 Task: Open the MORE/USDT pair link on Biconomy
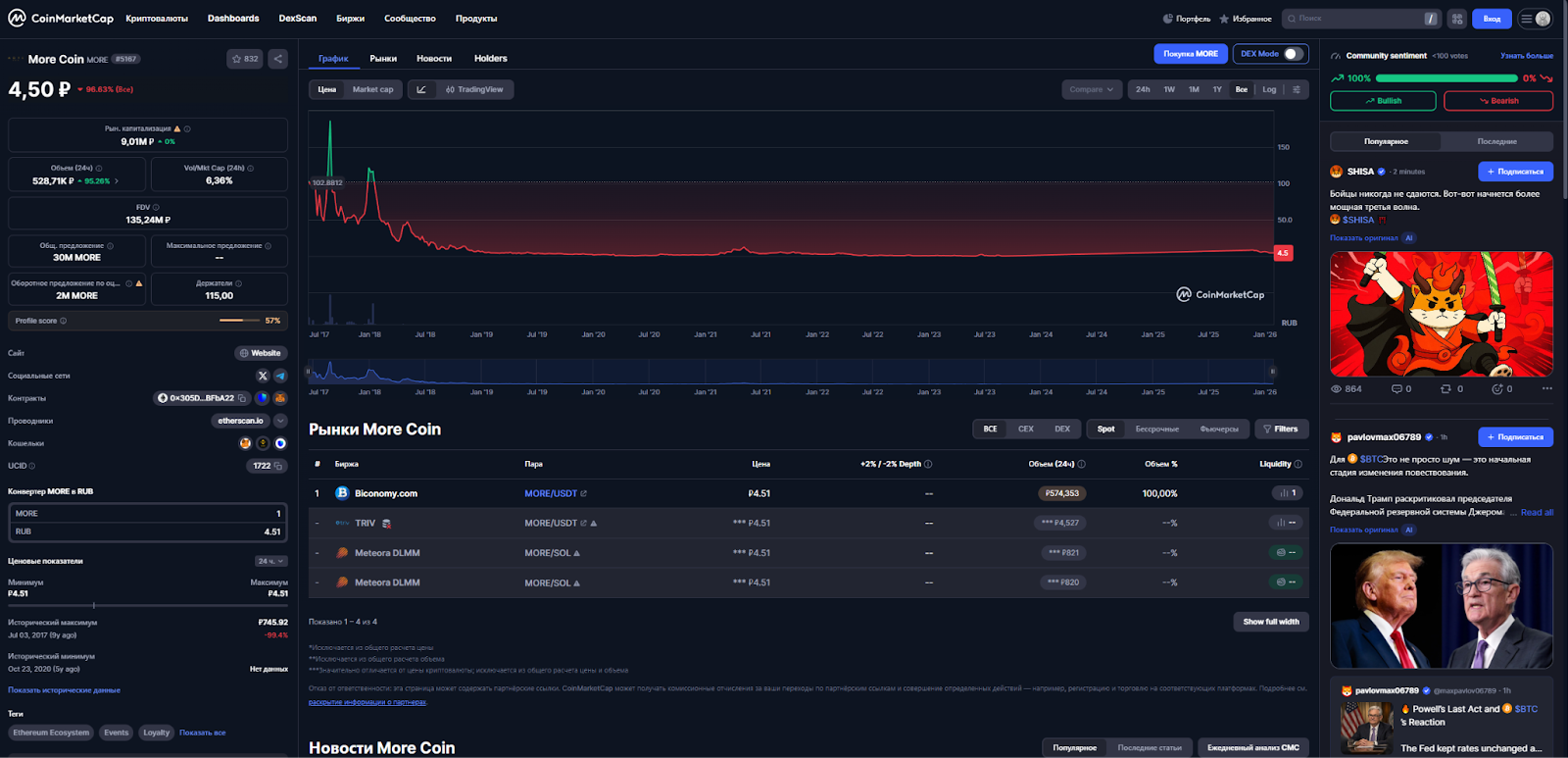coord(551,493)
